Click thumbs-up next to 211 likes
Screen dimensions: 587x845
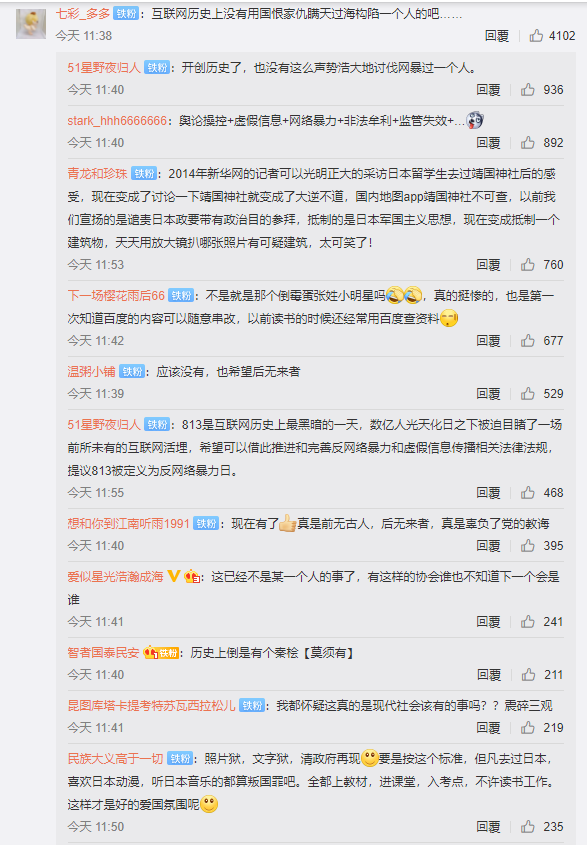(x=528, y=674)
